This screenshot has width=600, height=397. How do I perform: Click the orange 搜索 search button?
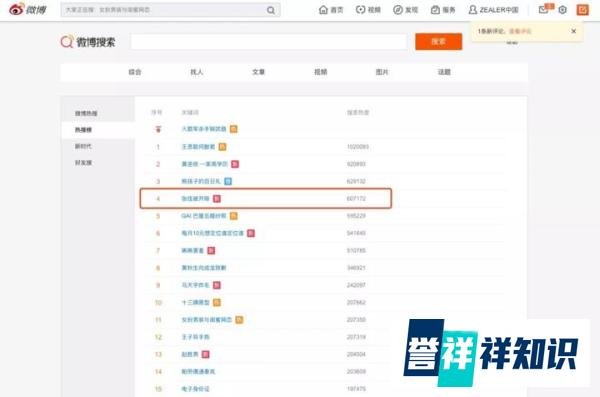tap(439, 42)
